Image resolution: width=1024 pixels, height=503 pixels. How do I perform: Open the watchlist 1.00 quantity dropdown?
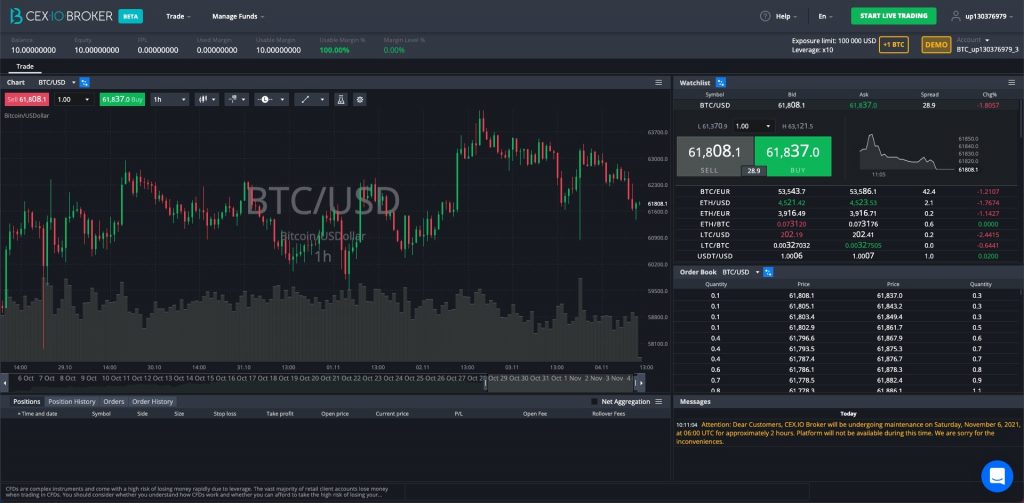click(x=753, y=126)
